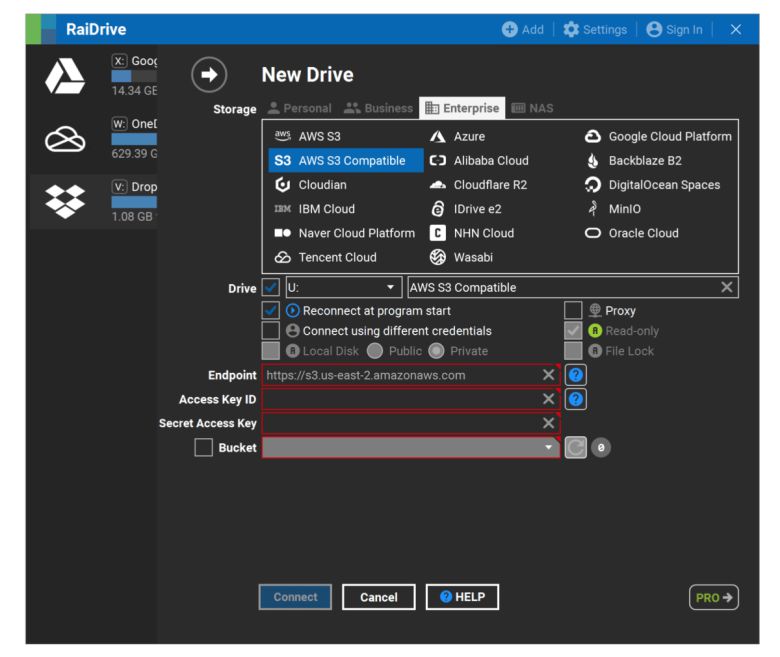The width and height of the screenshot is (780, 657).
Task: Click the refresh icon beside Bucket dropdown
Action: tap(576, 448)
